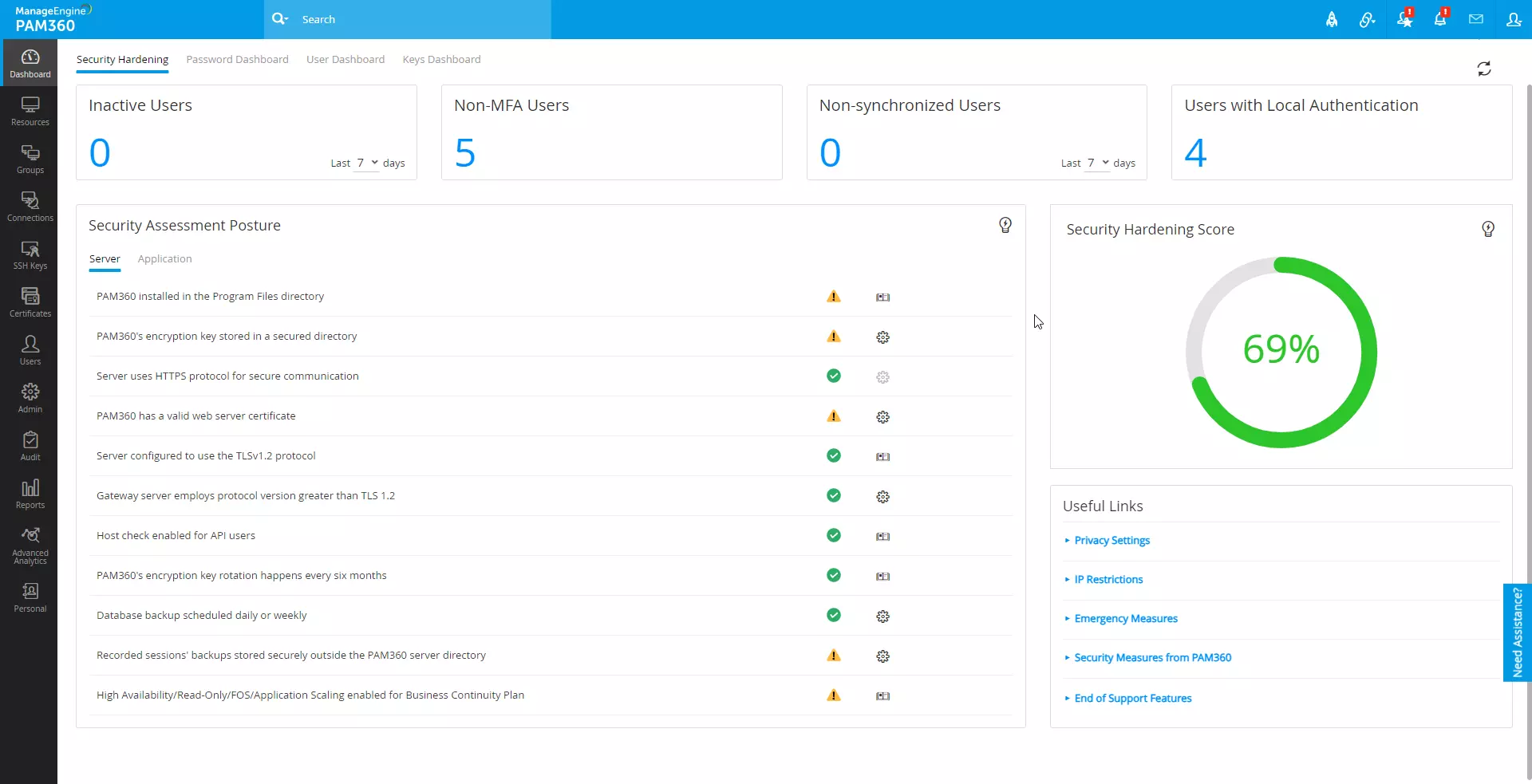The image size is (1532, 784).
Task: Open Non-synchronized Users days dropdown
Action: (1096, 163)
